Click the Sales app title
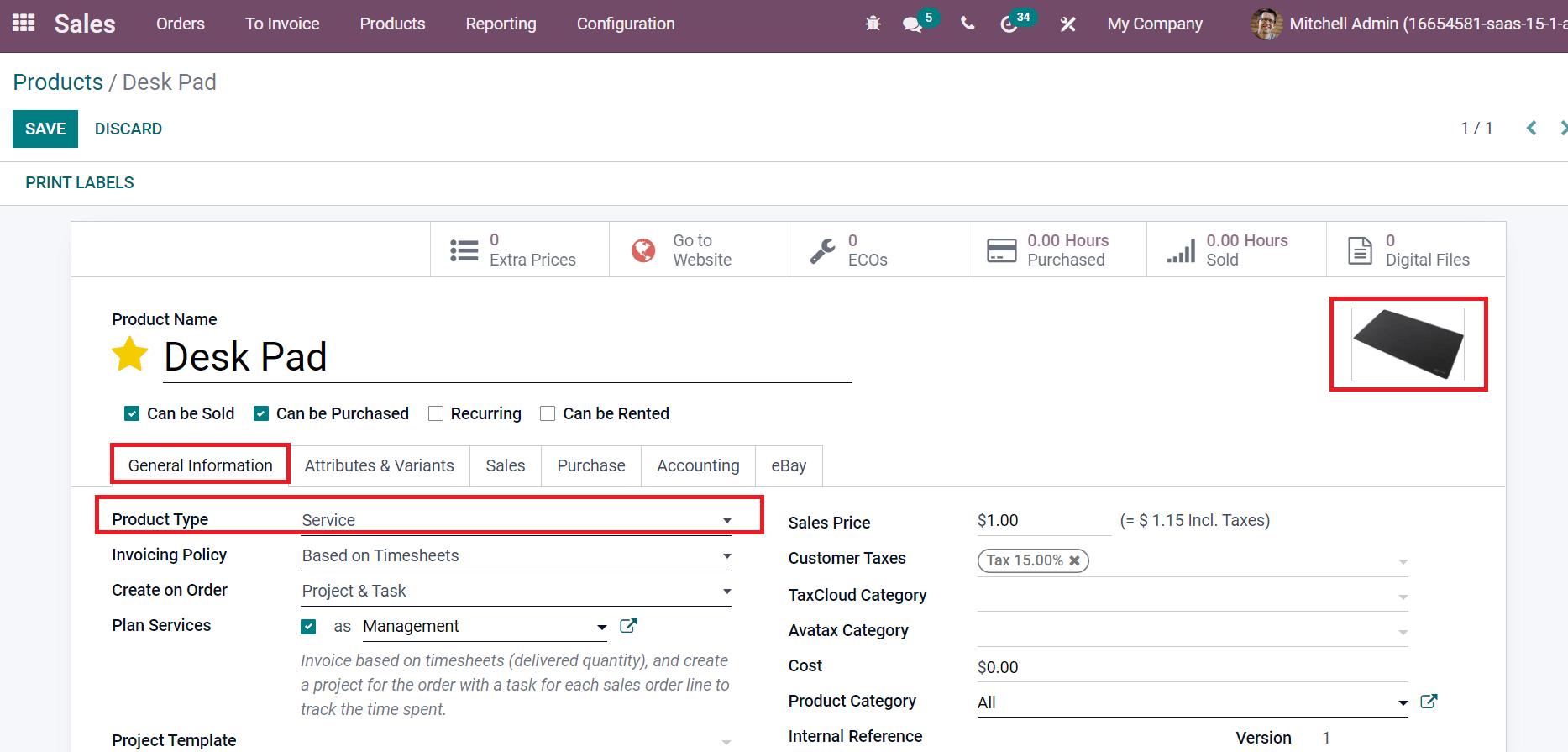This screenshot has height=752, width=1568. (85, 24)
